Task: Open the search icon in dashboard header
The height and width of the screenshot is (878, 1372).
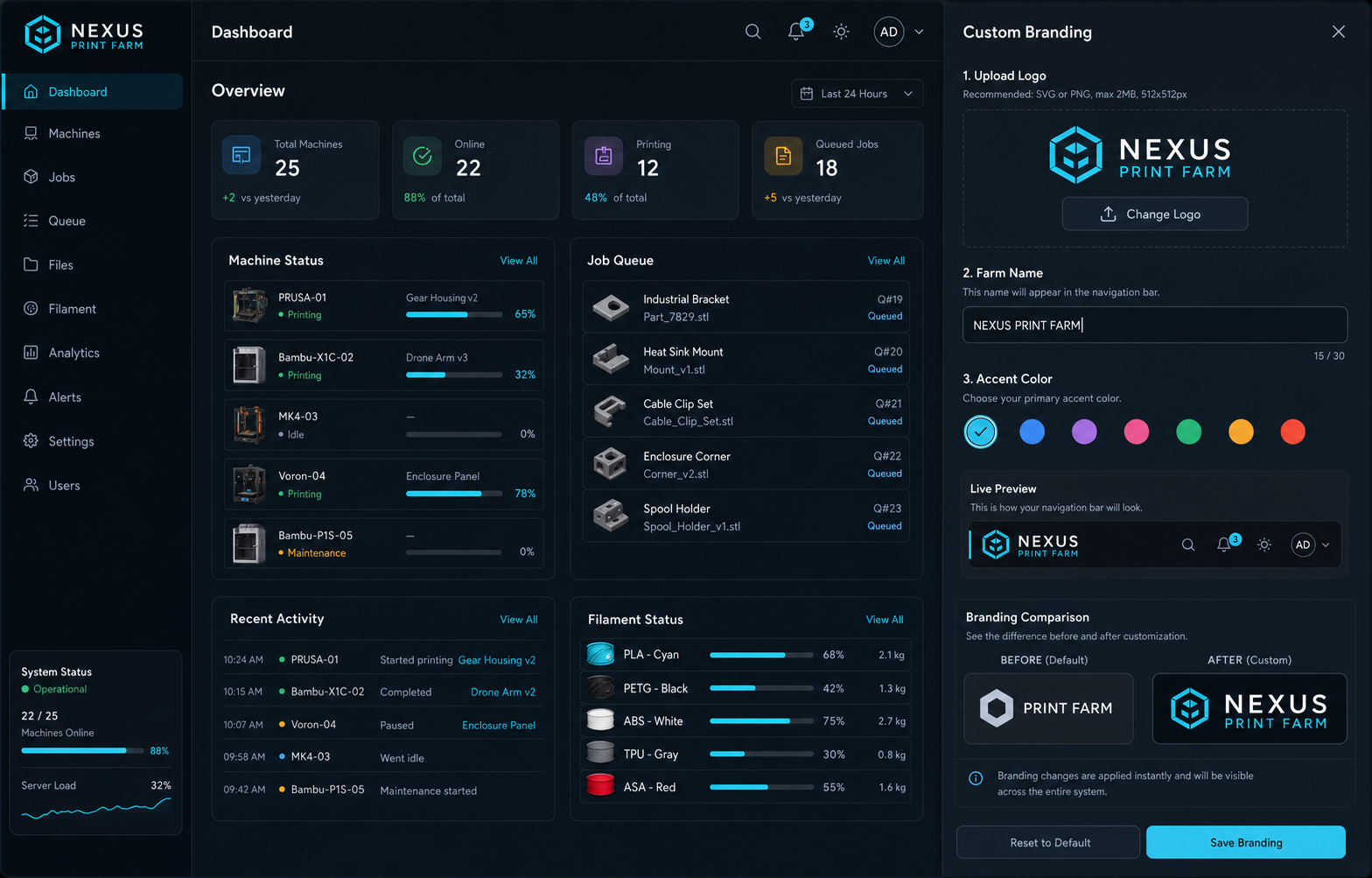Action: click(x=752, y=32)
